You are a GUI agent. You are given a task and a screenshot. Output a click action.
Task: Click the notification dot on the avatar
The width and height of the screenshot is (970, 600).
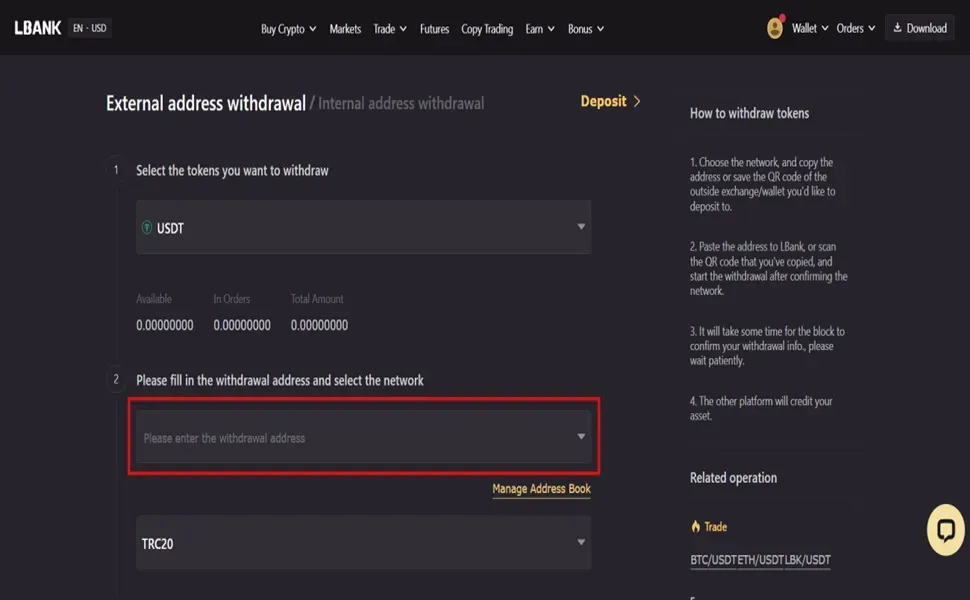(782, 17)
